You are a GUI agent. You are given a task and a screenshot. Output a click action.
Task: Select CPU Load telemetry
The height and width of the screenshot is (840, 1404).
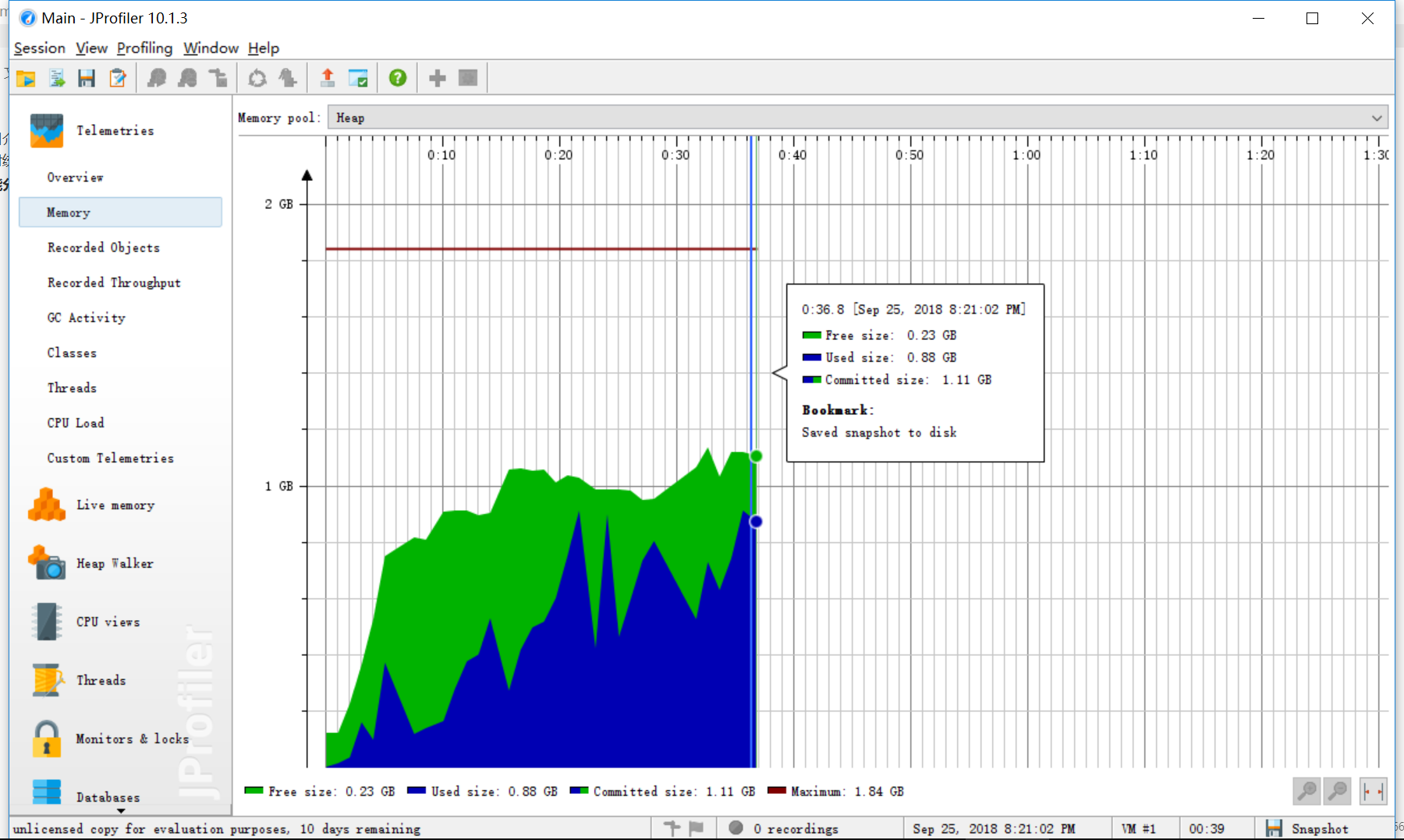coord(76,423)
